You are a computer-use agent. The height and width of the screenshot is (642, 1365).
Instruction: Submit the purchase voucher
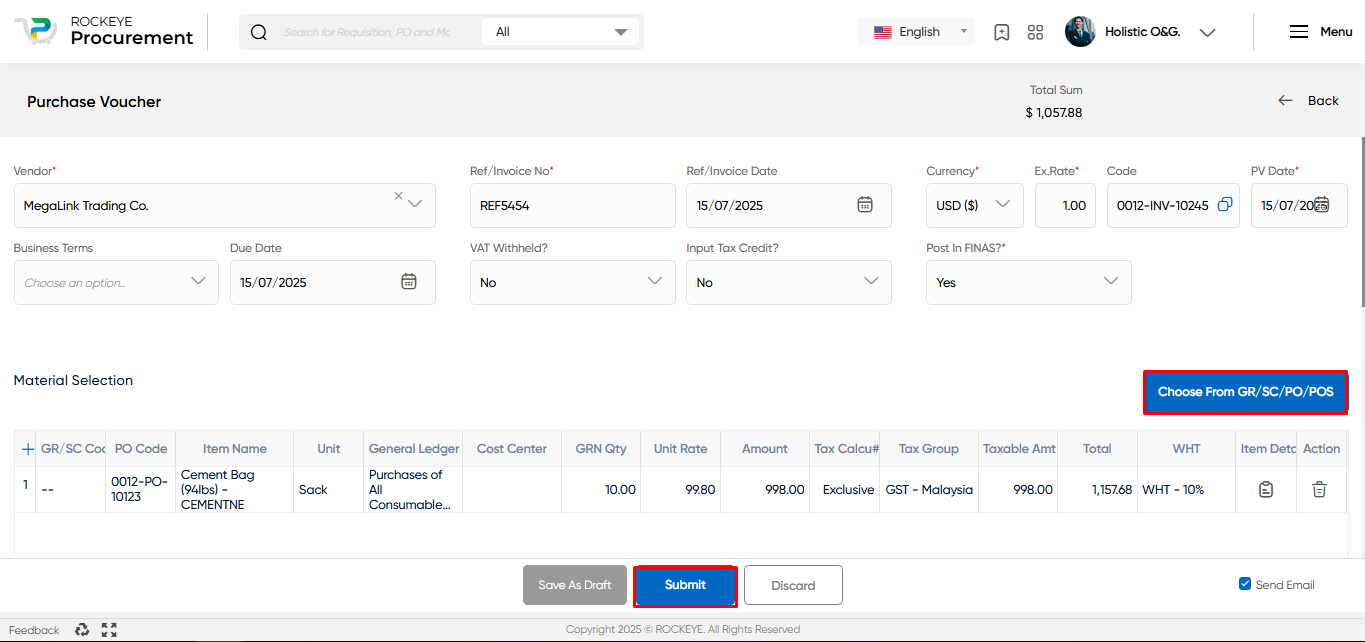[x=685, y=585]
